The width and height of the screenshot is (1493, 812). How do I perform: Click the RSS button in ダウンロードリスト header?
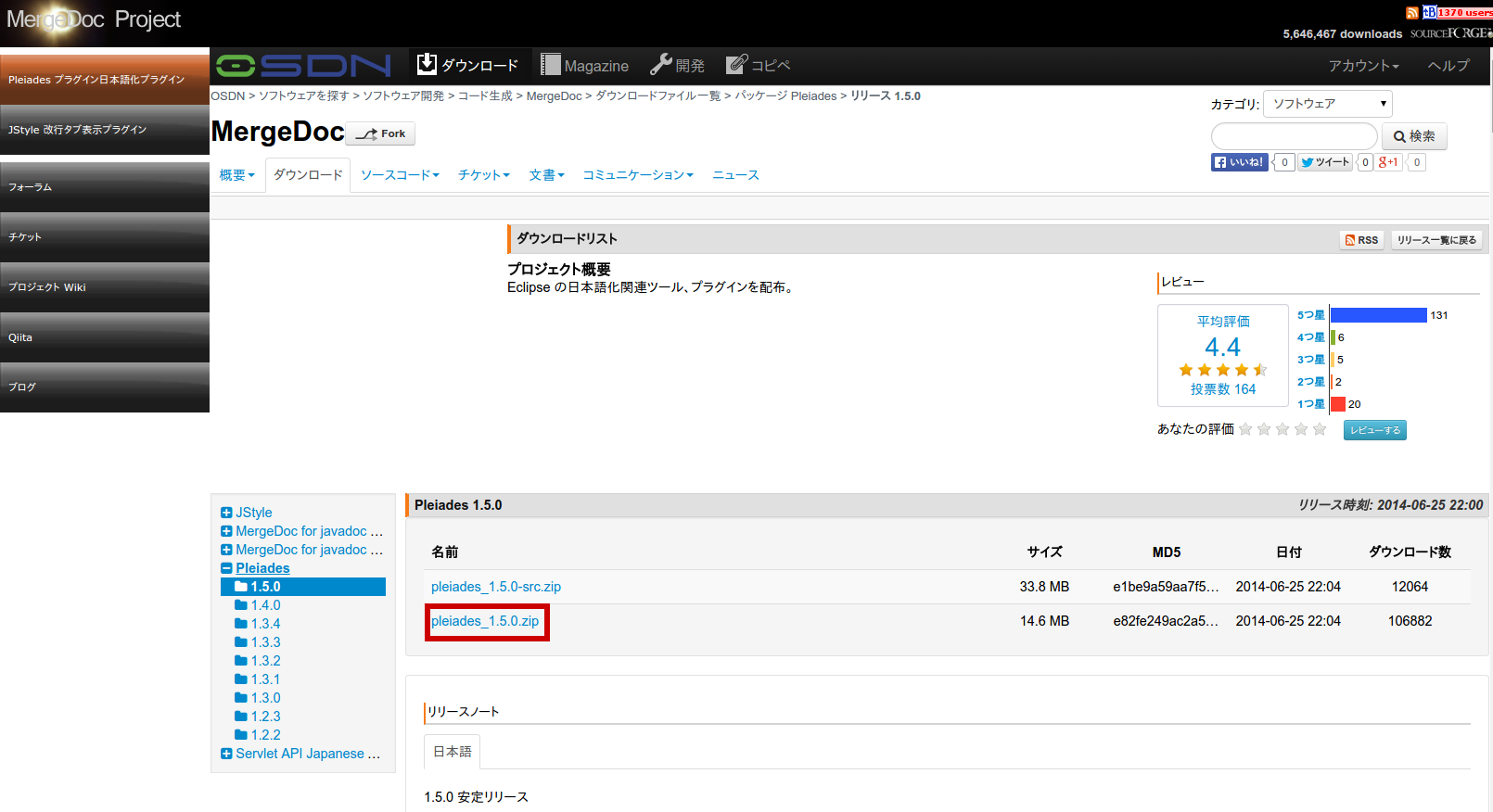pos(1361,240)
